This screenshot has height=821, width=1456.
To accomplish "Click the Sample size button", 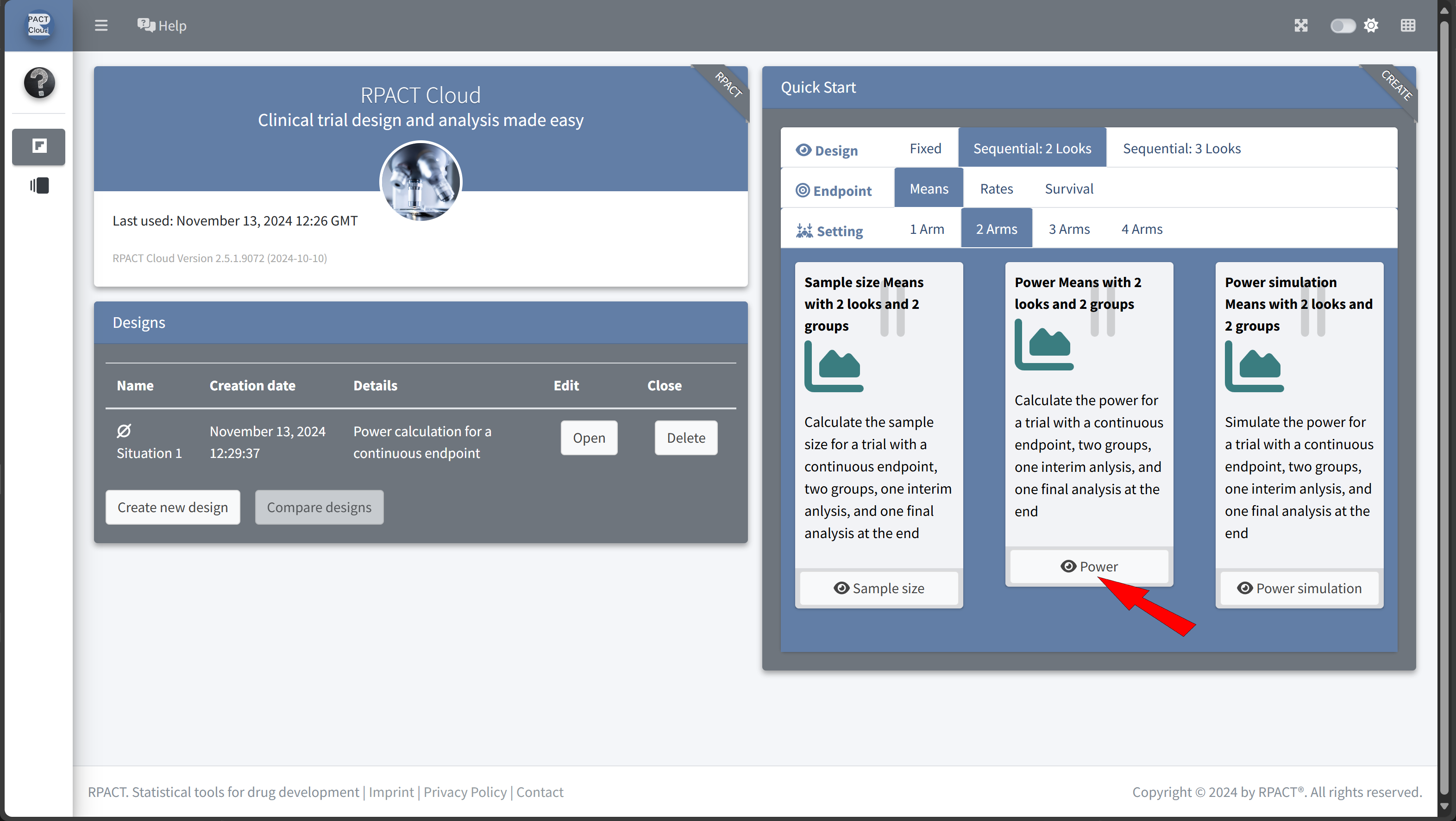I will tap(879, 588).
